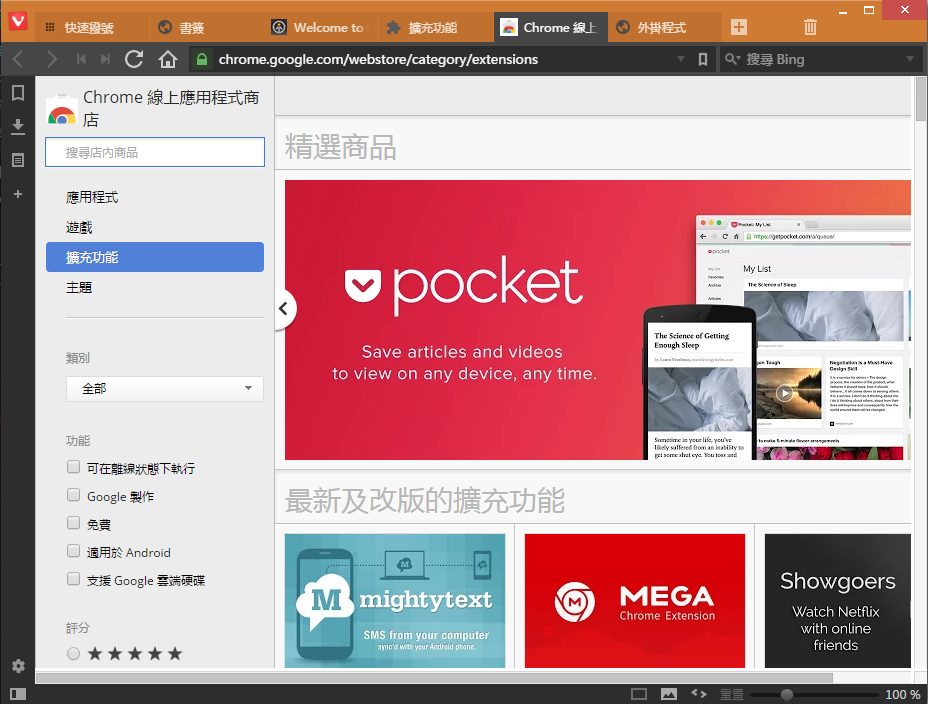Go to the home page
Screen dimensions: 928x704
coord(168,59)
